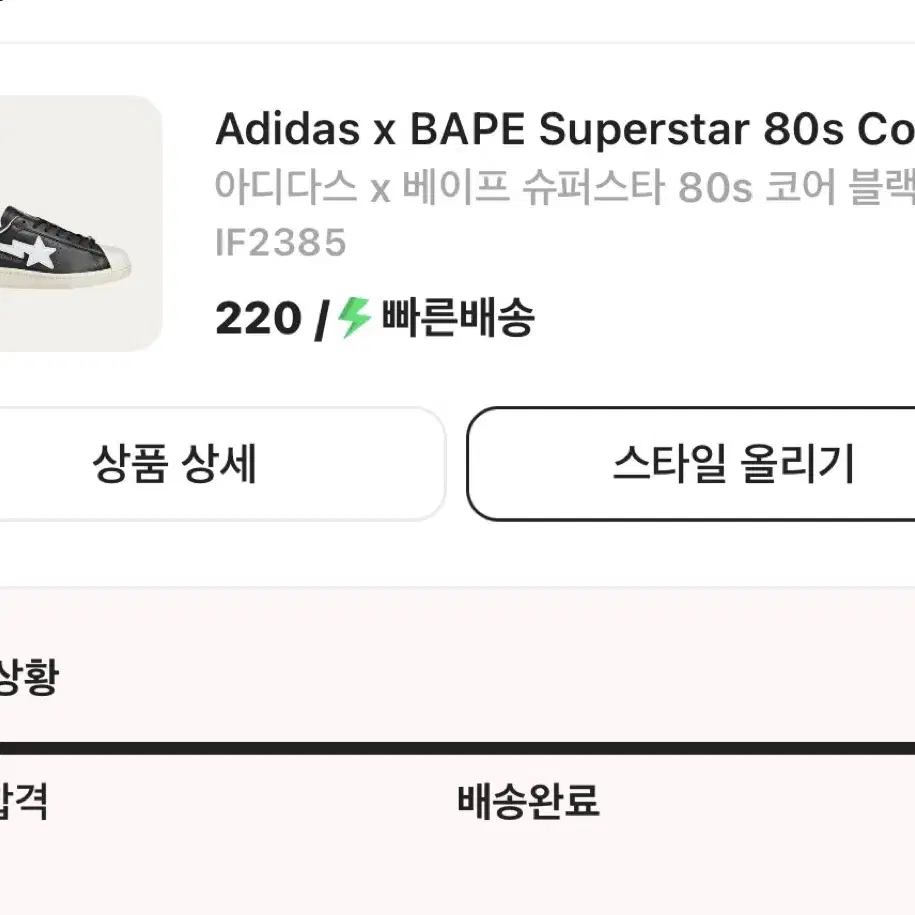
Task: Click the Adidas x BAPE Superstar 80s title
Action: [x=565, y=129]
